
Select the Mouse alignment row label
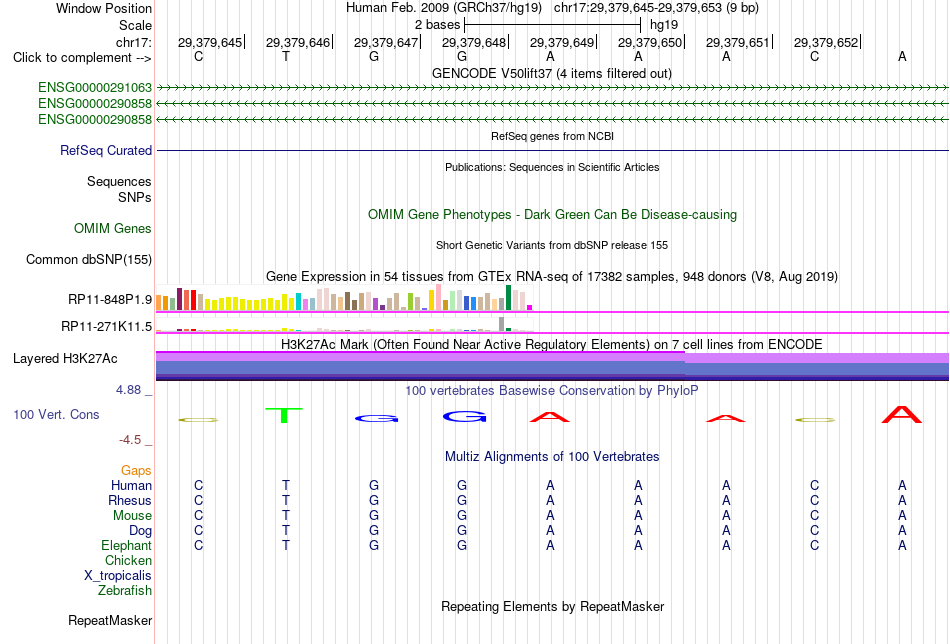[132, 516]
